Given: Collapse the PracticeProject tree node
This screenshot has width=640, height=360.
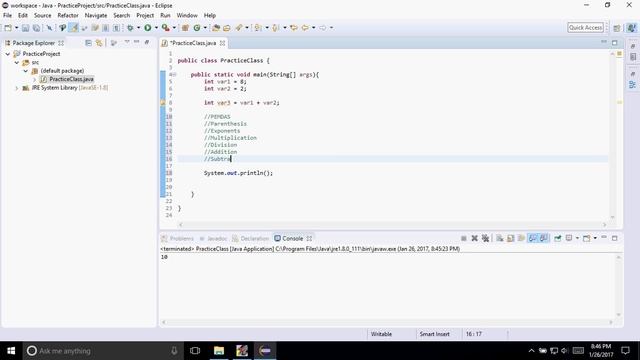Looking at the screenshot, I should [x=8, y=54].
